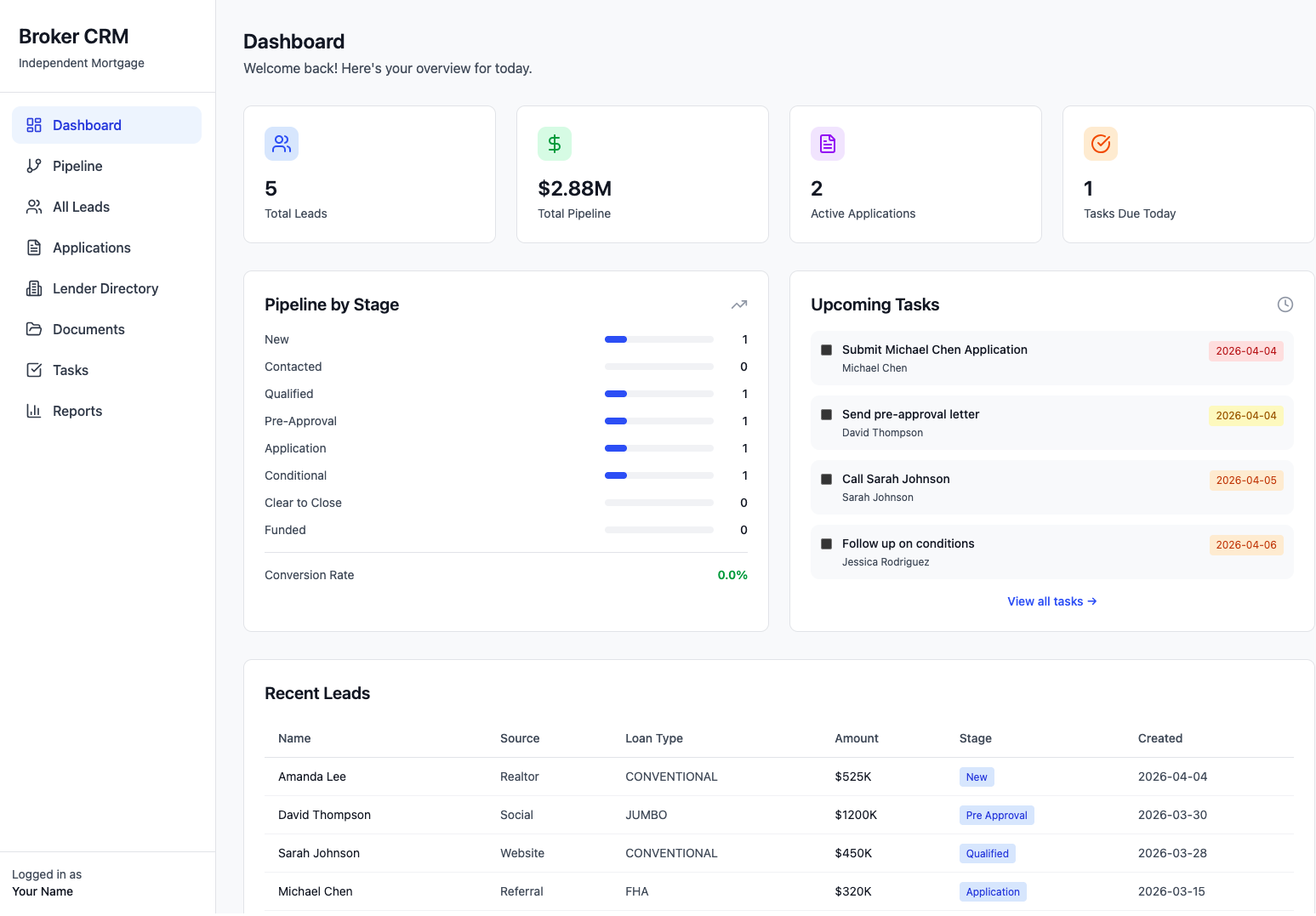The width and height of the screenshot is (1316, 916).
Task: Click the clock icon in Upcoming Tasks panel
Action: pos(1285,304)
